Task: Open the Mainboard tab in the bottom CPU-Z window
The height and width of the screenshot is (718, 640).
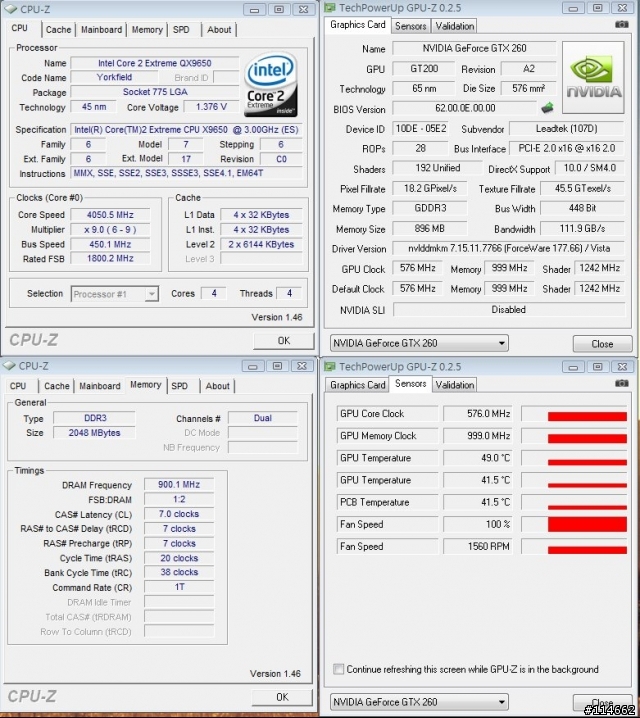Action: click(x=100, y=386)
